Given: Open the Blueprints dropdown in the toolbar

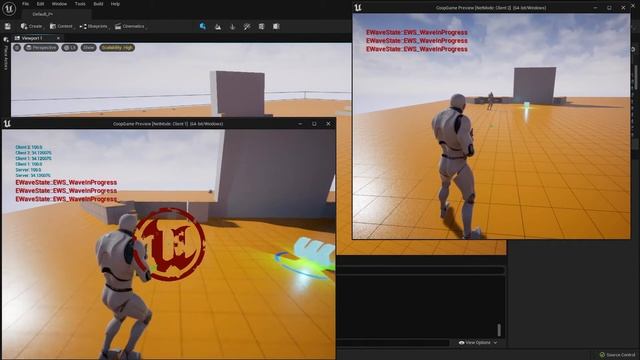Looking at the screenshot, I should pyautogui.click(x=94, y=26).
